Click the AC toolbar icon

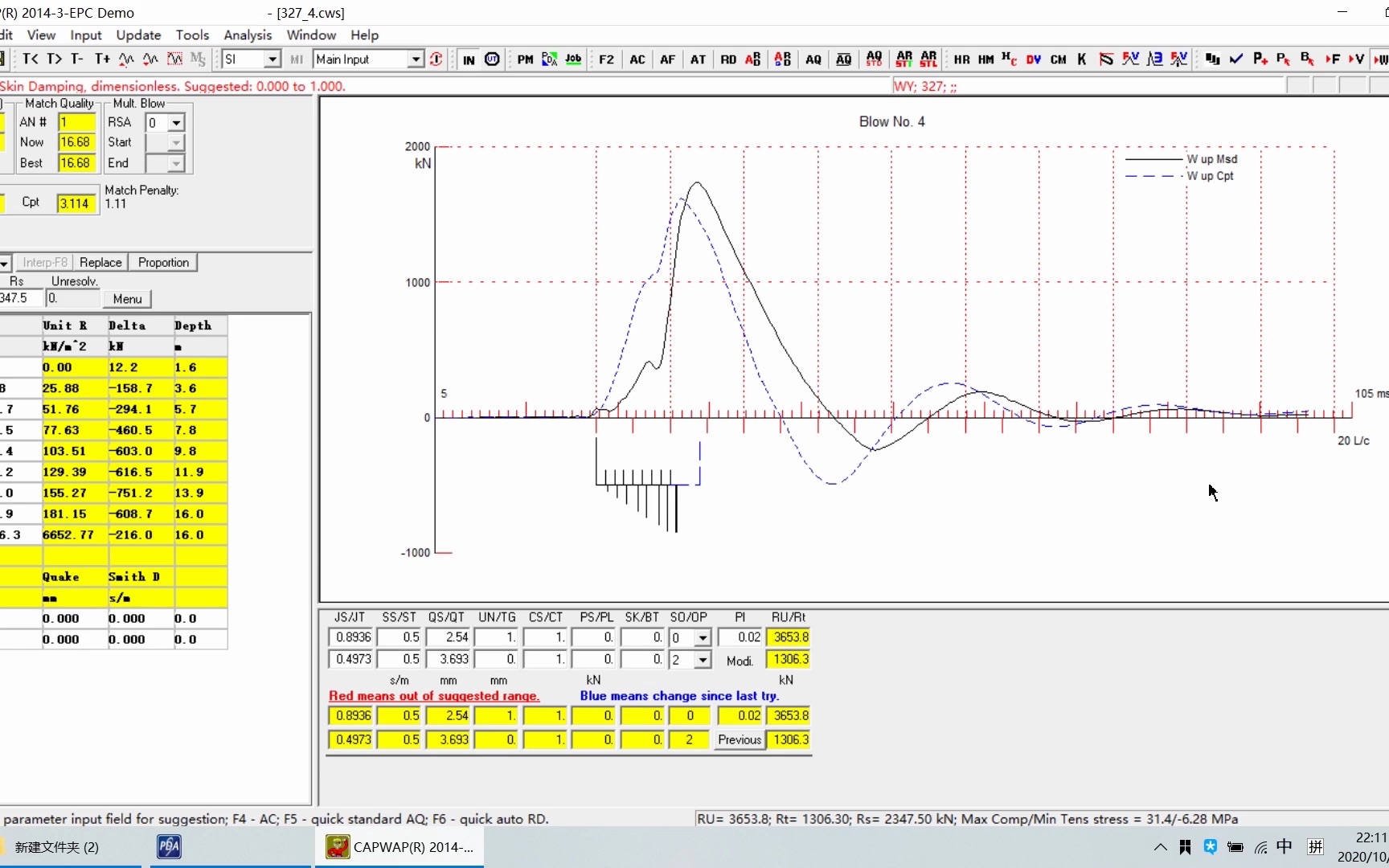tap(637, 59)
